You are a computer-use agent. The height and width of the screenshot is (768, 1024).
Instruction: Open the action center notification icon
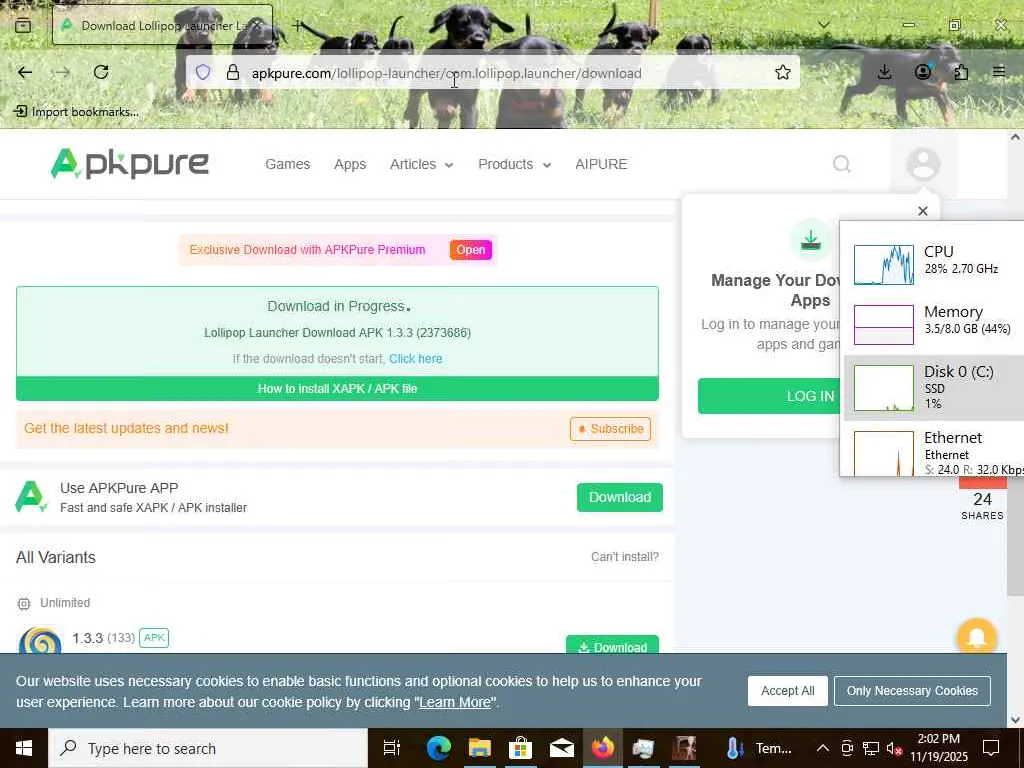(991, 748)
